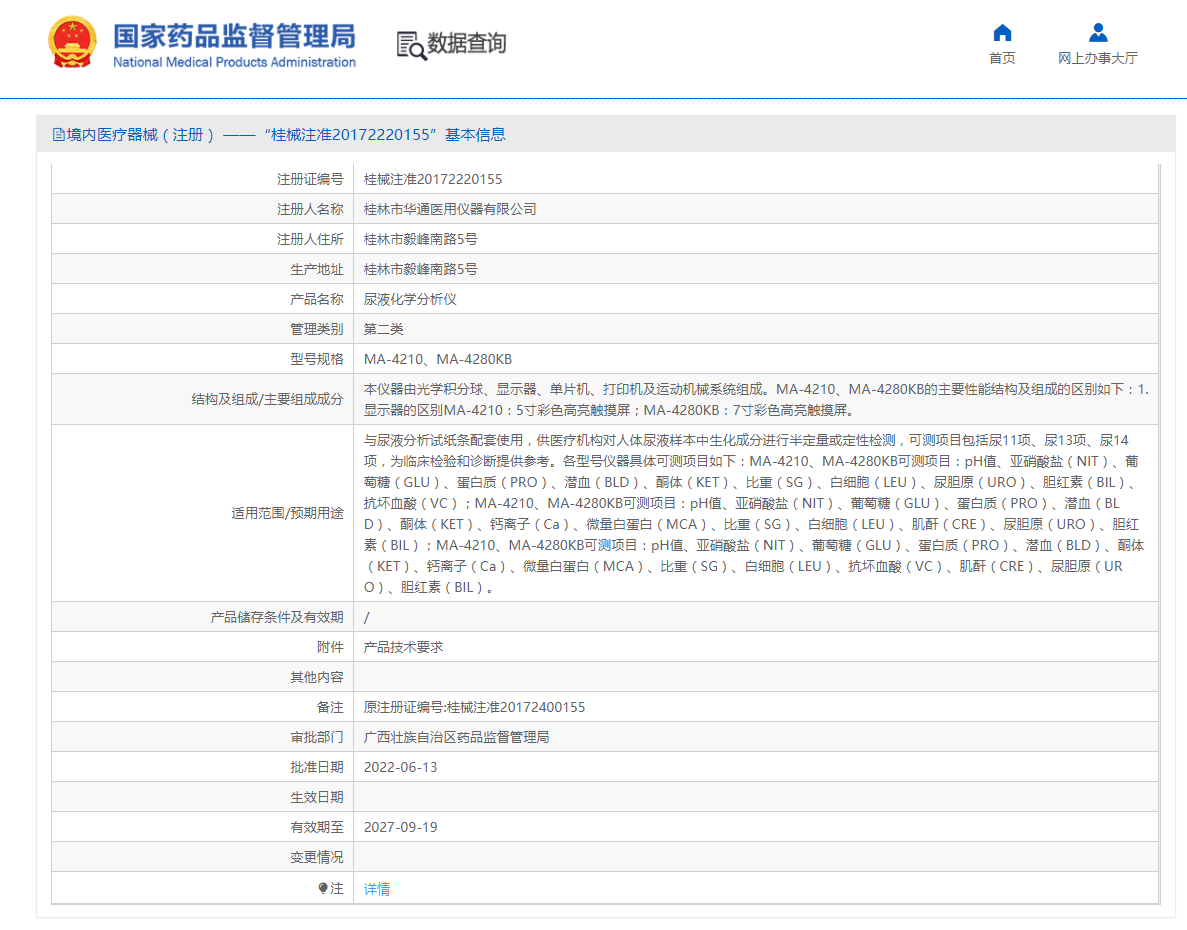1187x930 pixels.
Task: Click the approval department 广西壮族自治区药品监督管理局
Action: click(456, 737)
